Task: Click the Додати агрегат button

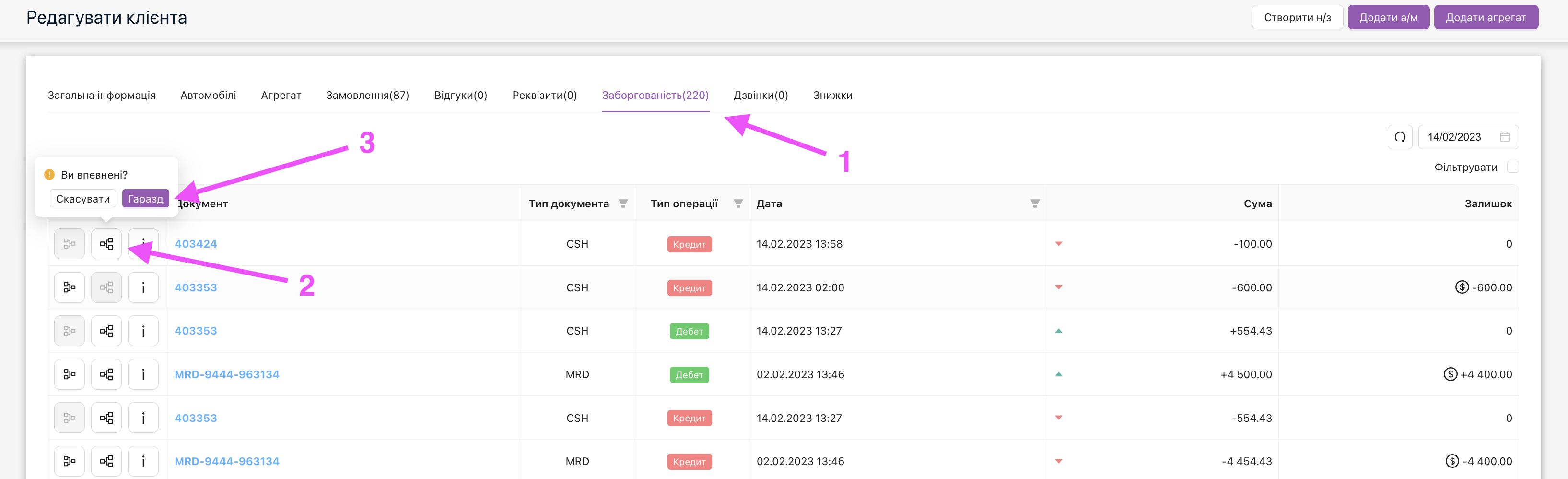Action: [1485, 17]
